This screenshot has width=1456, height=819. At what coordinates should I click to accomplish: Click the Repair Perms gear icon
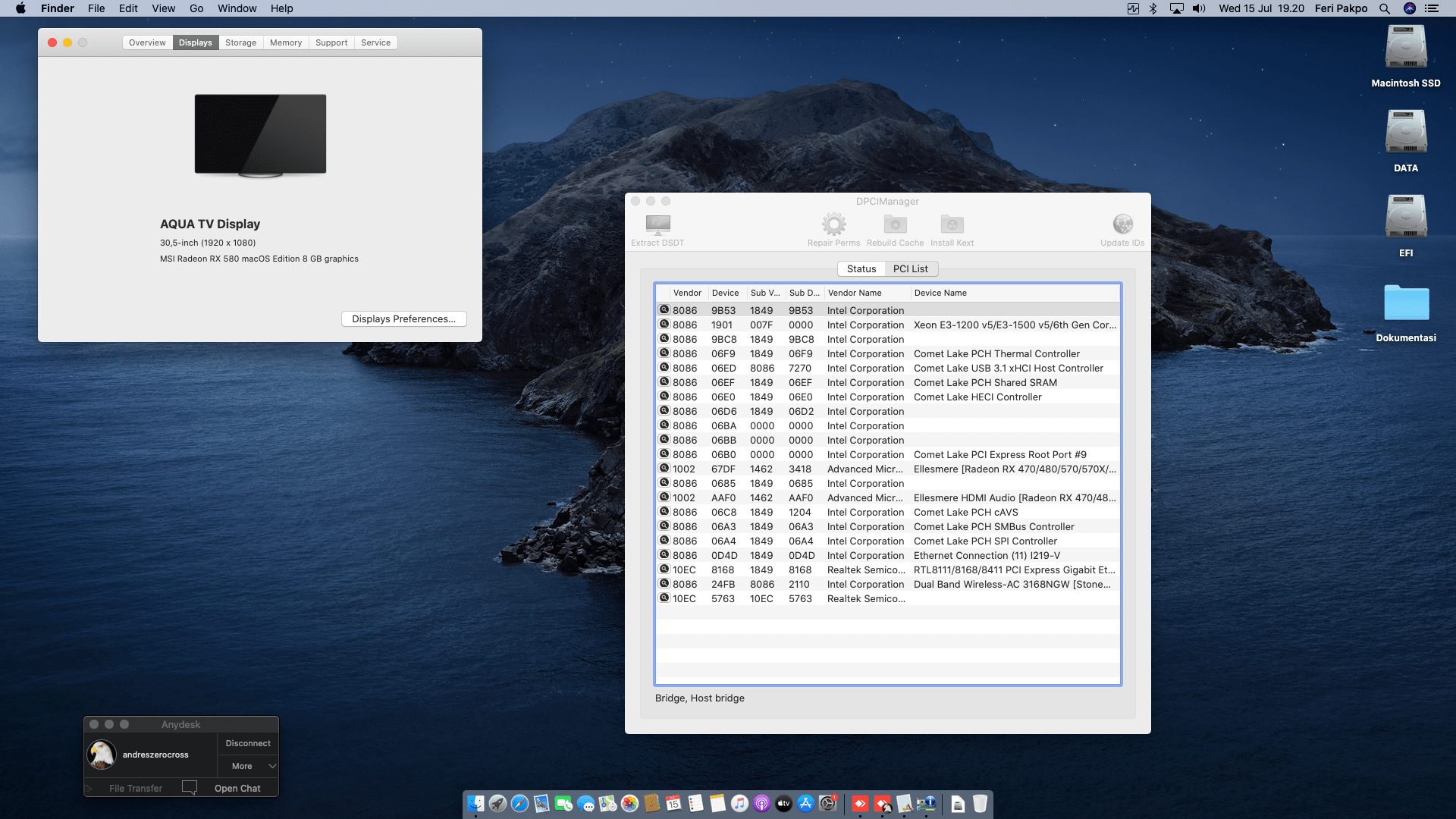(x=833, y=224)
